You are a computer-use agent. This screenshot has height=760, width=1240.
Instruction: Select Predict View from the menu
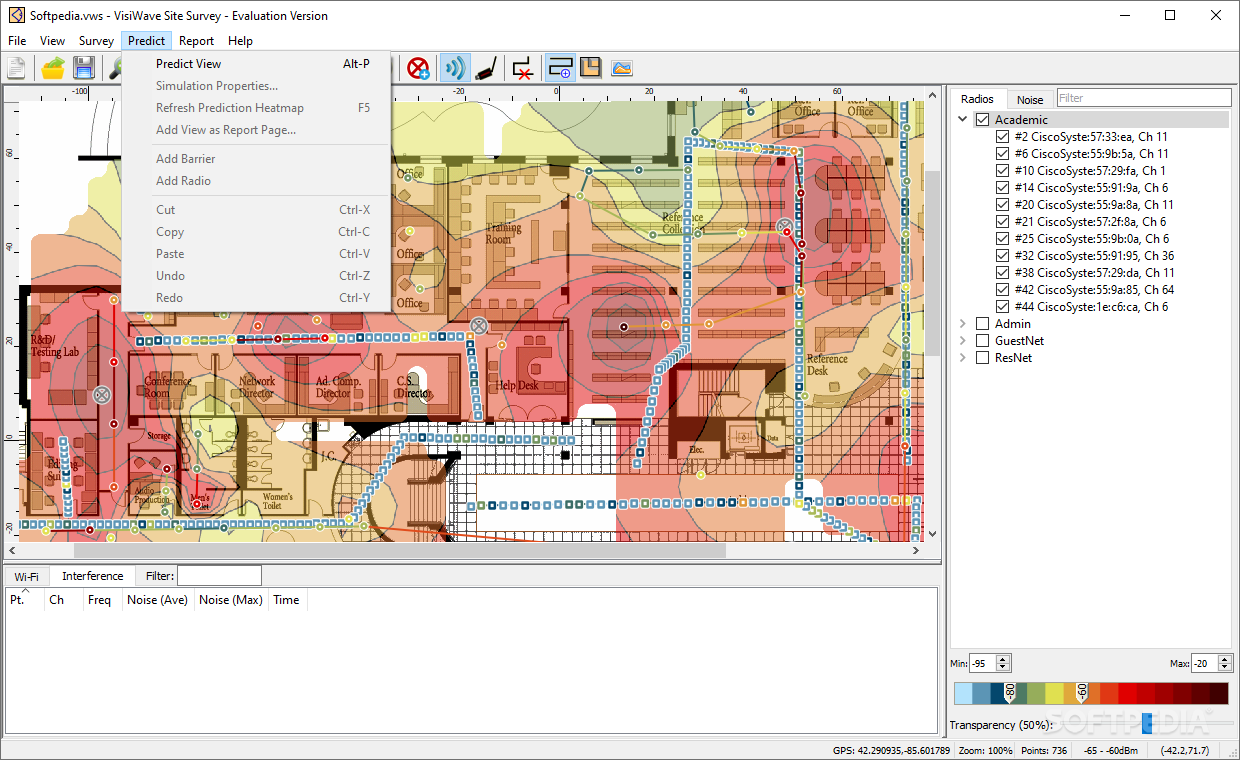(x=255, y=64)
